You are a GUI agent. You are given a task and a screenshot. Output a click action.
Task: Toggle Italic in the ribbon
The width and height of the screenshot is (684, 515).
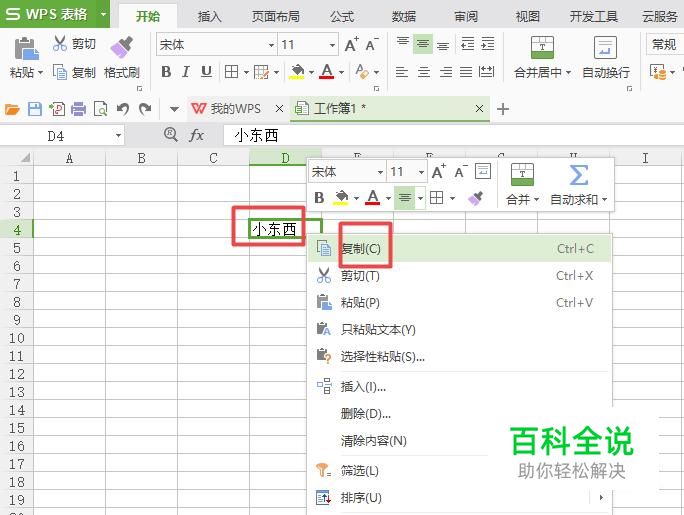pyautogui.click(x=186, y=72)
